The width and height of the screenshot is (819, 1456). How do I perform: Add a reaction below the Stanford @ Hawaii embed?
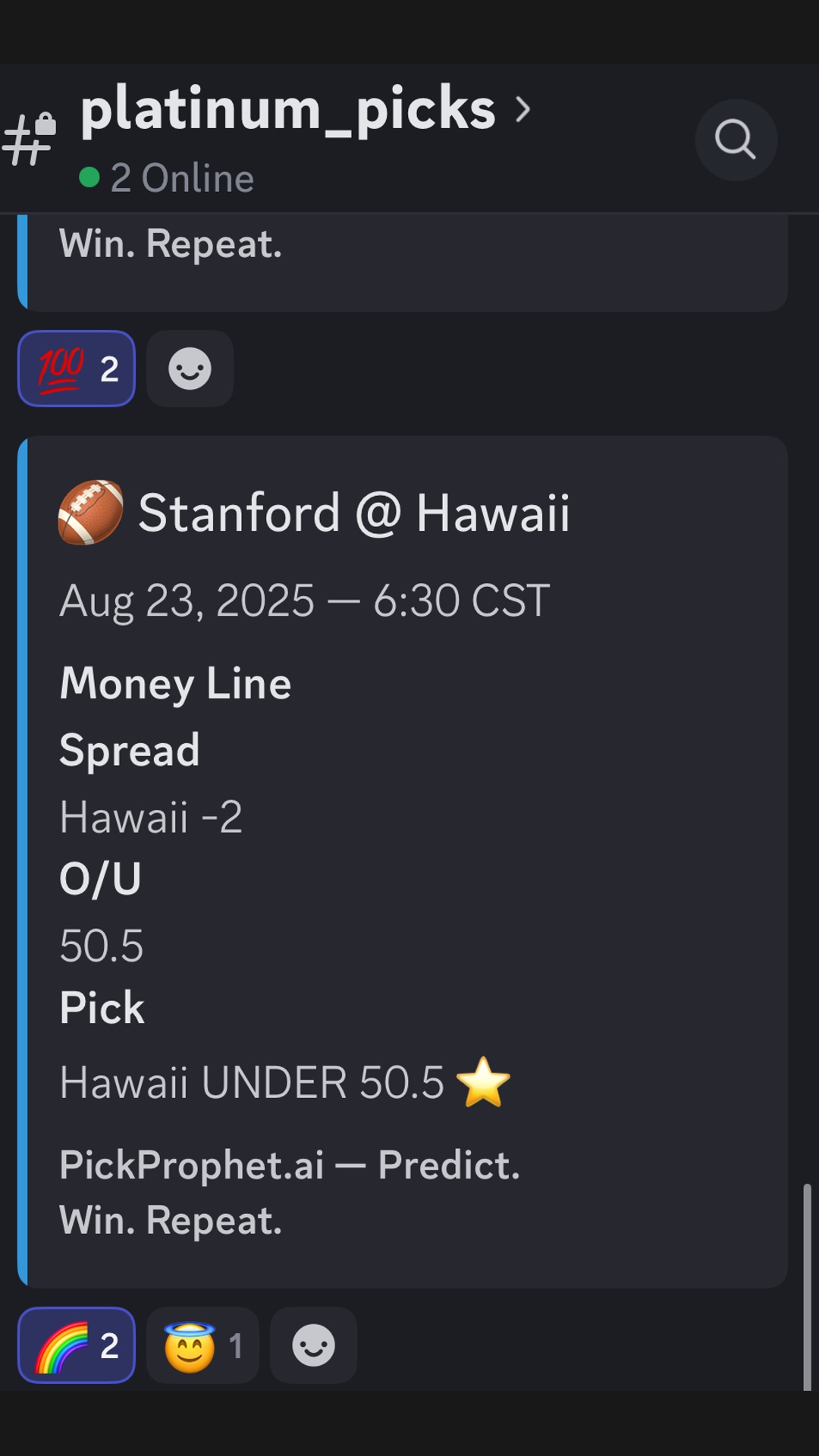click(x=313, y=1345)
